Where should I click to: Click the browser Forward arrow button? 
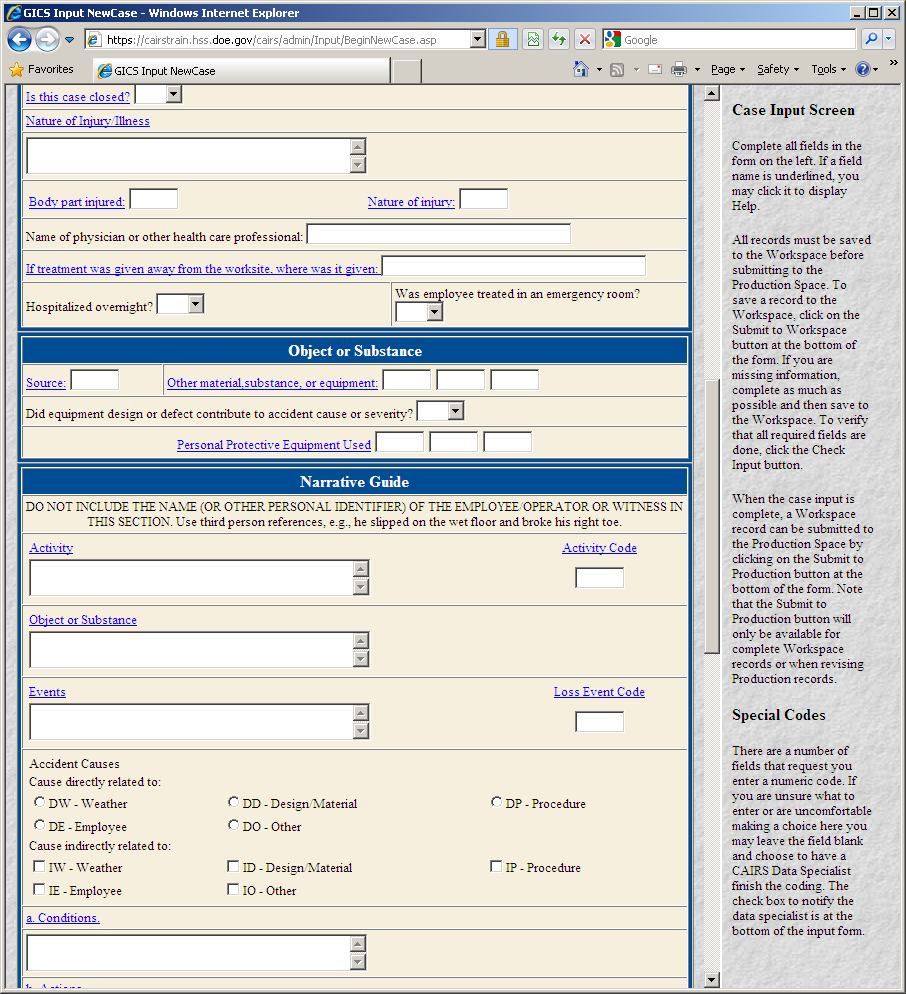(47, 40)
